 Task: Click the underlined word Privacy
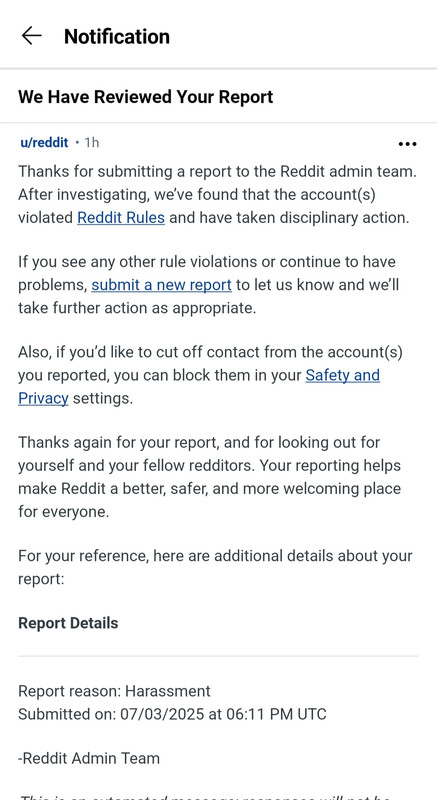click(x=43, y=398)
